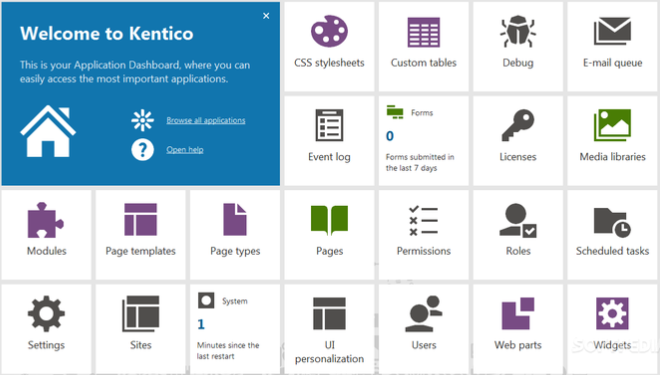This screenshot has width=660, height=375.
Task: Open the Licenses key icon tile
Action: point(518,141)
